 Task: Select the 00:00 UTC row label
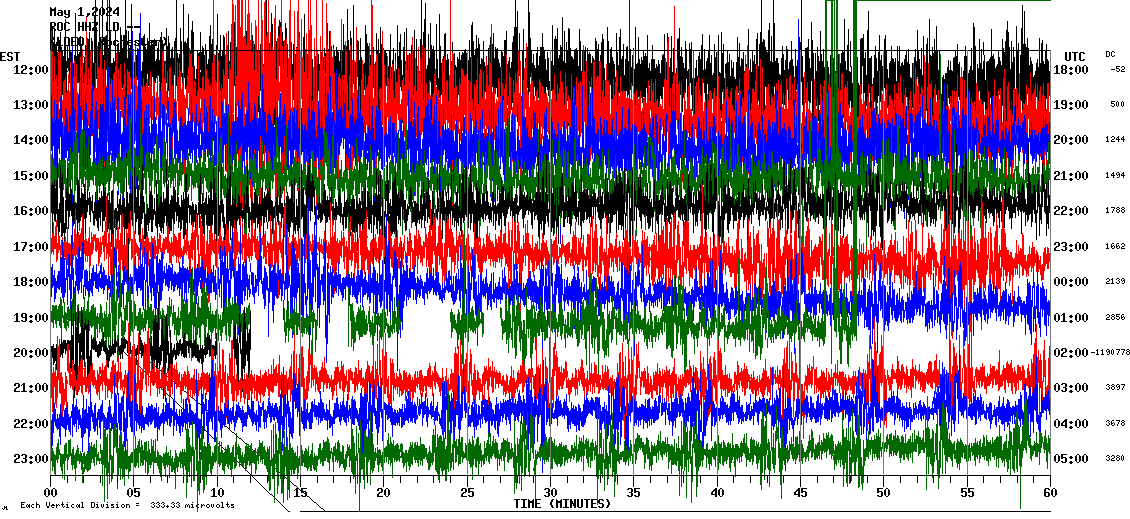tap(1072, 282)
